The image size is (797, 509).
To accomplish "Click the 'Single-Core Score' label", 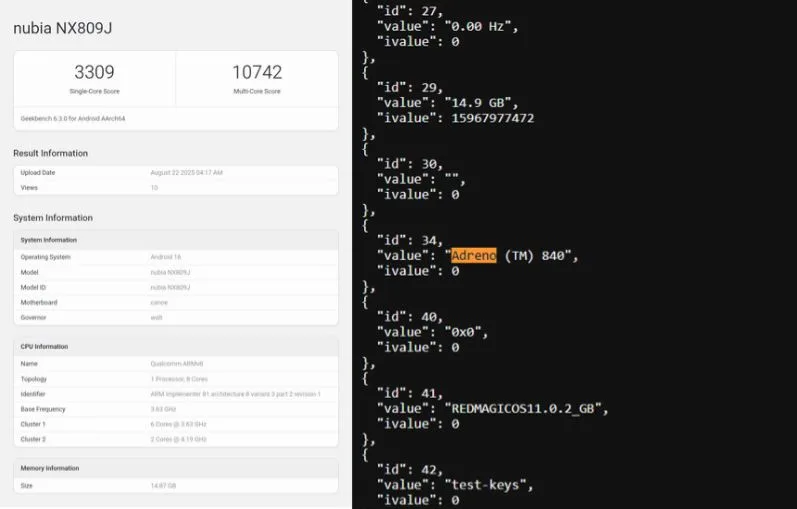I will tap(95, 92).
